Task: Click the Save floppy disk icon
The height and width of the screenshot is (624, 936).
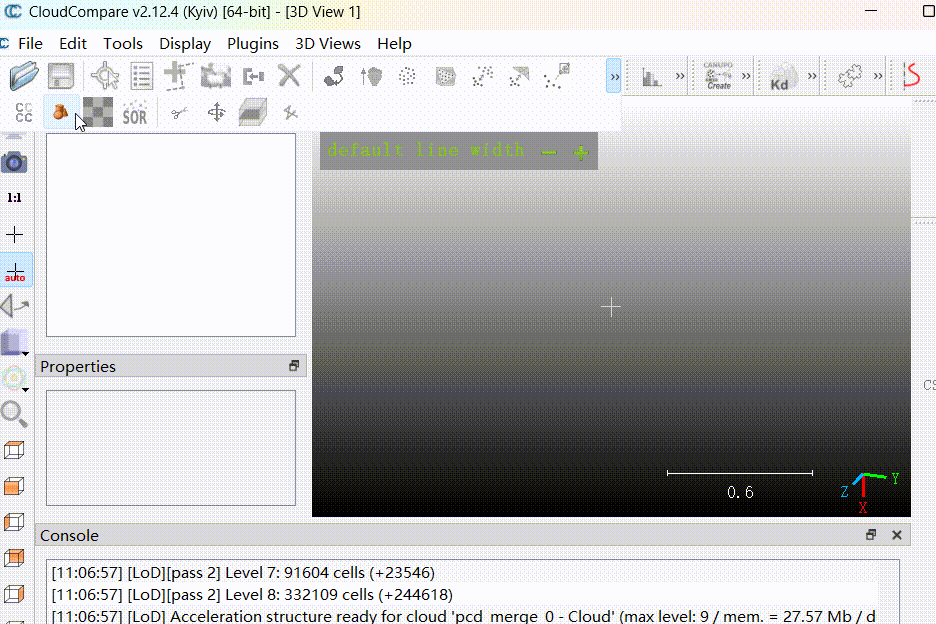Action: point(60,76)
